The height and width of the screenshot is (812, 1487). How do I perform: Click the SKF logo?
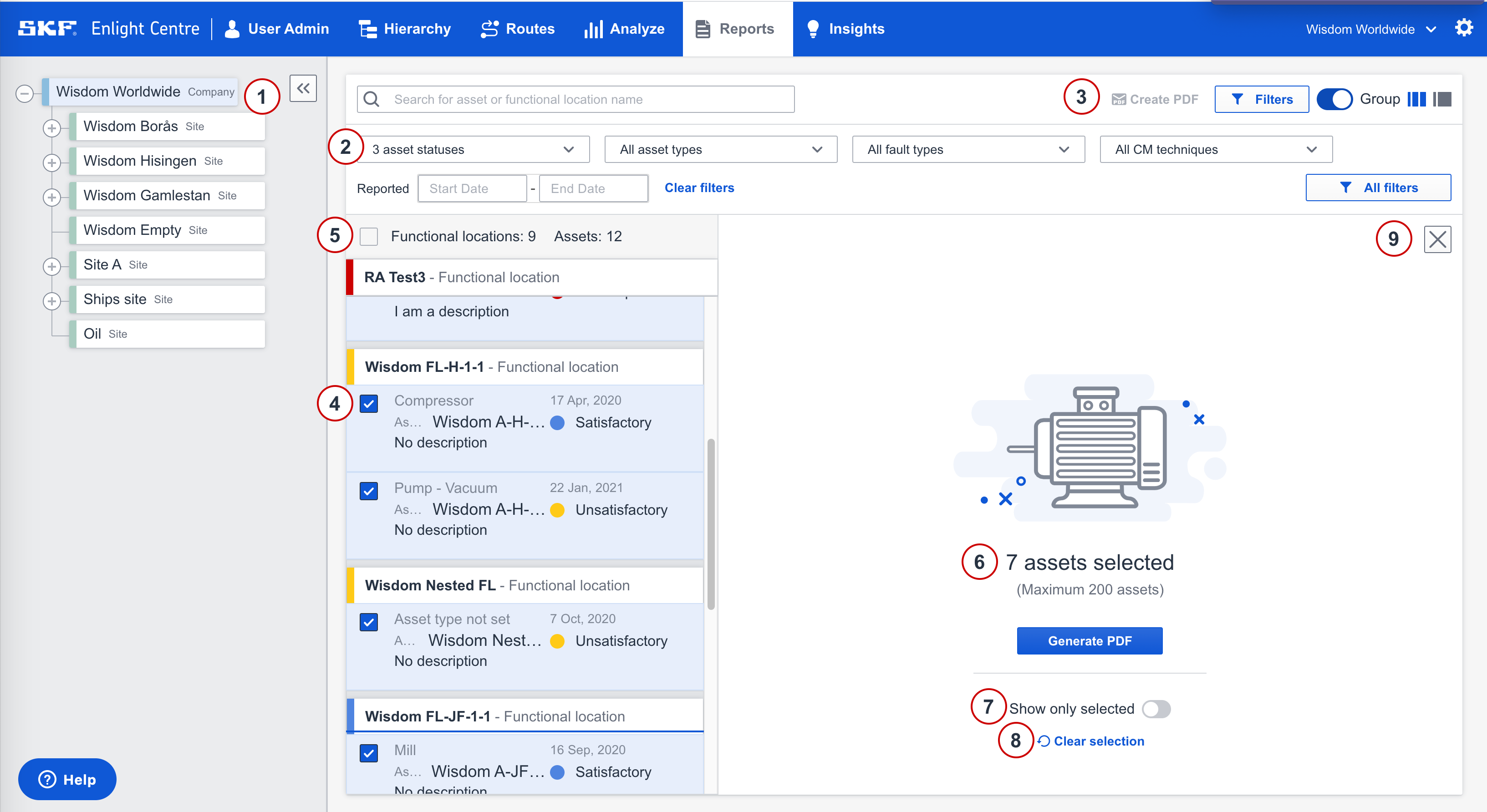coord(47,28)
